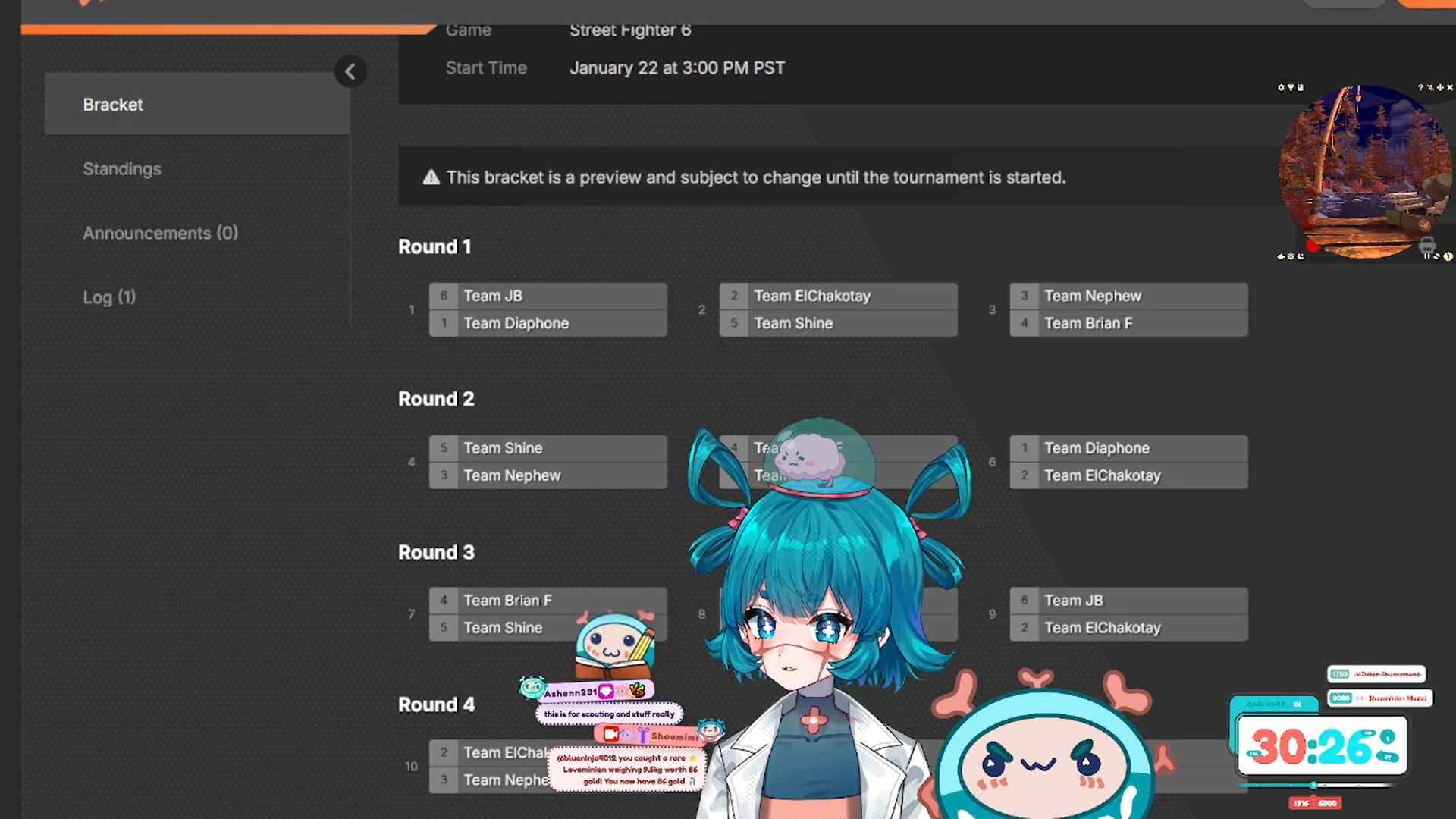Open the Standings tab
Viewport: 1456px width, 819px height.
pyautogui.click(x=121, y=169)
